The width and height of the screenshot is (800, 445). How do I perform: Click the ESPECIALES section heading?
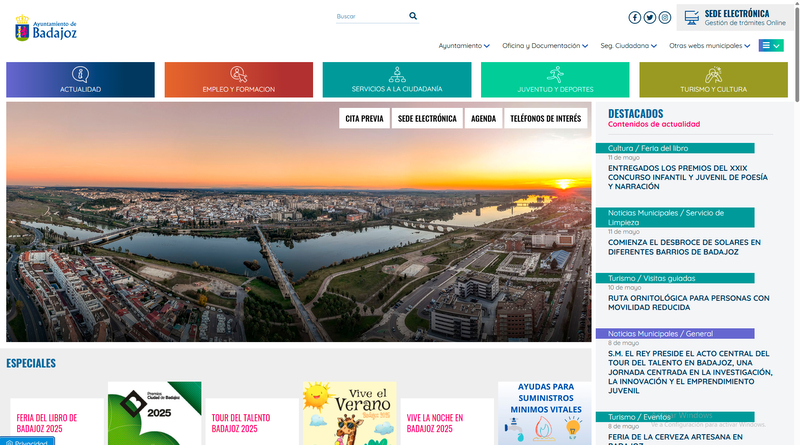click(31, 363)
